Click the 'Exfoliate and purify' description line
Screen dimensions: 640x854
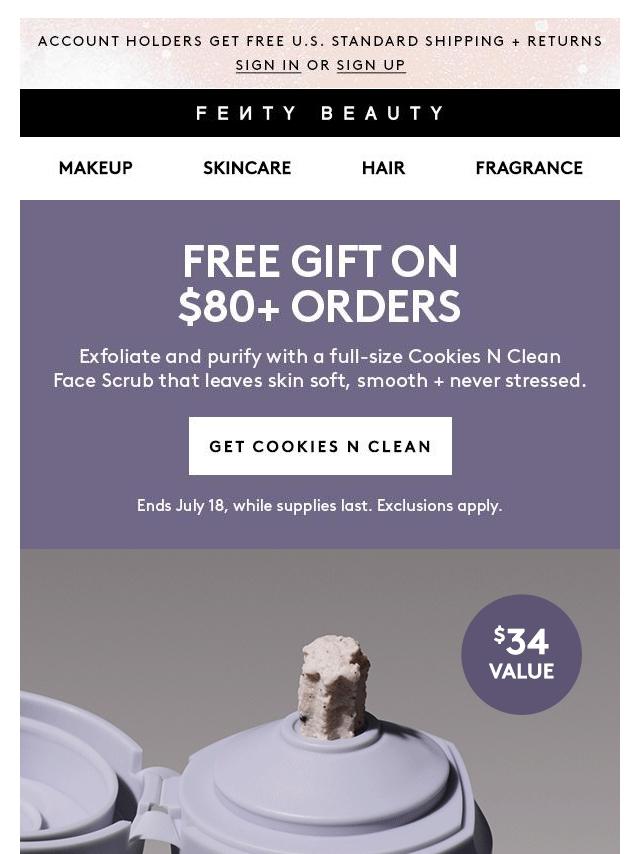click(x=320, y=356)
